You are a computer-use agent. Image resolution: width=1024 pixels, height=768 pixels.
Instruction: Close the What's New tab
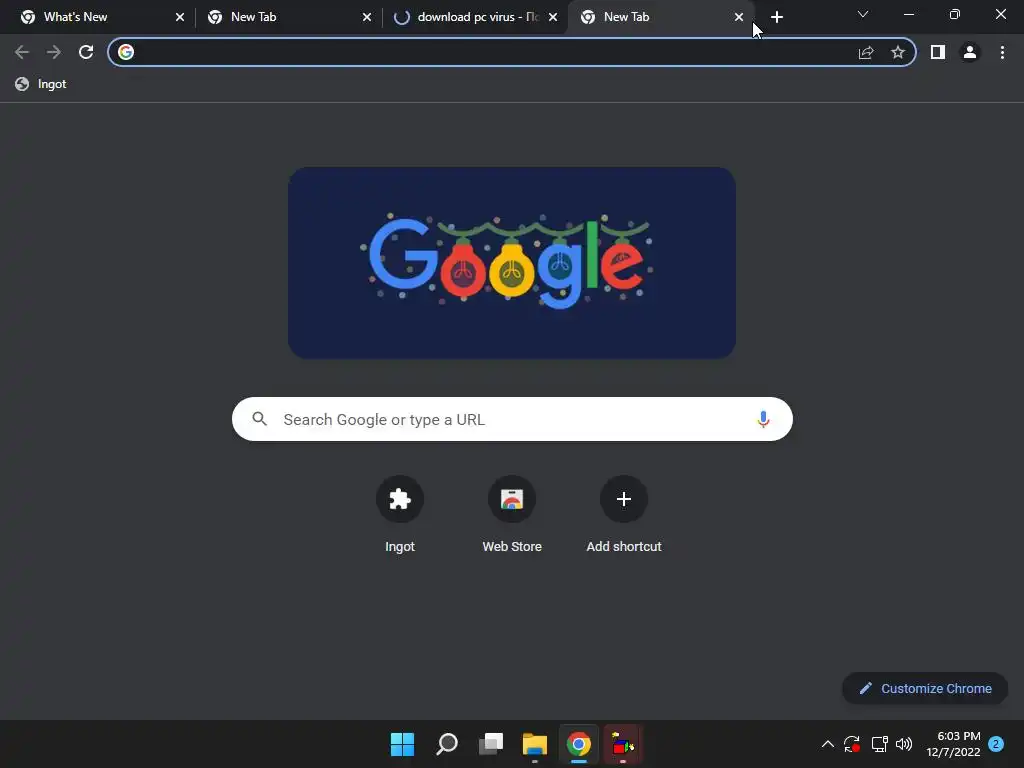pyautogui.click(x=180, y=17)
